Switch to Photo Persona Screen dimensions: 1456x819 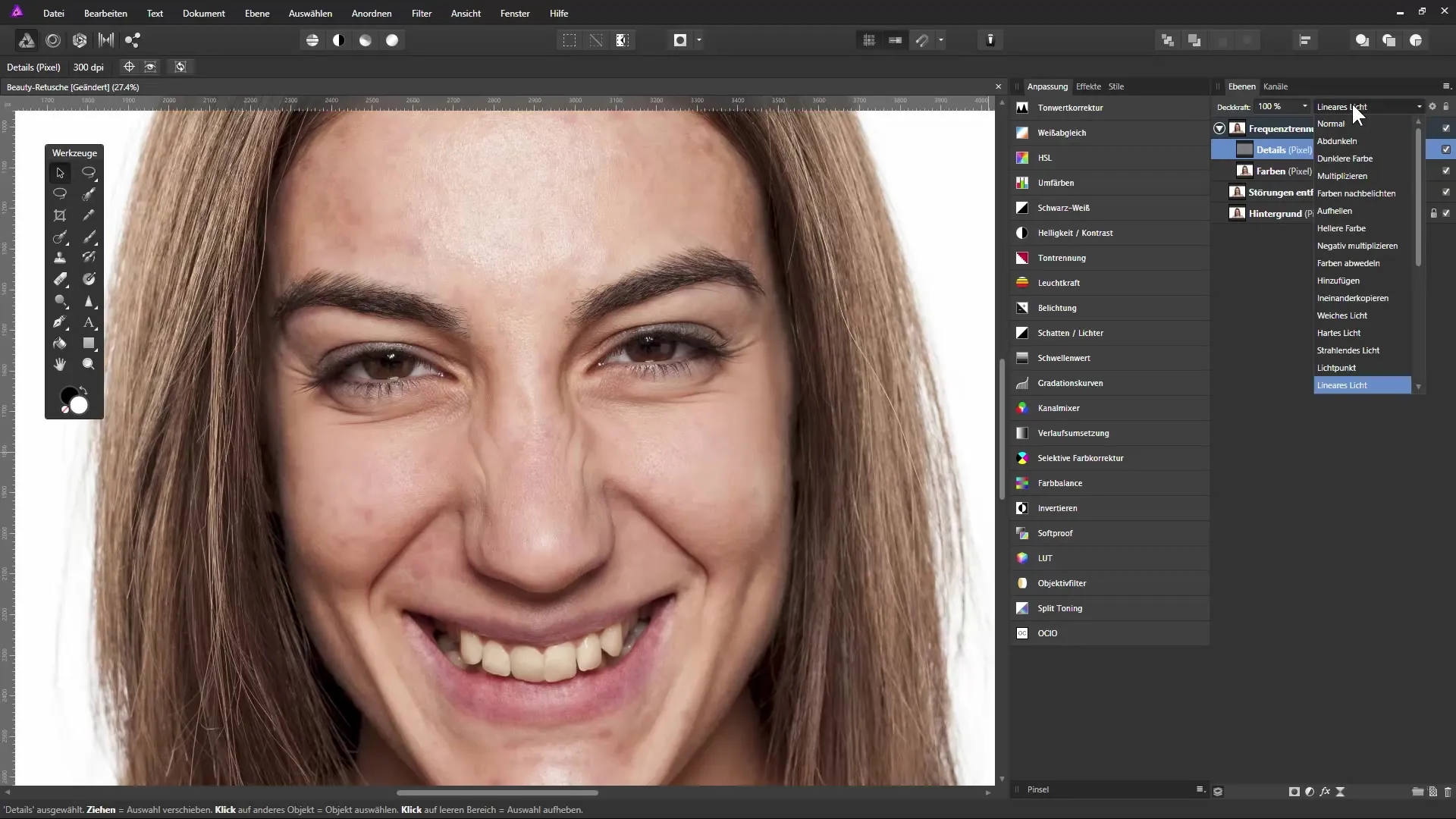point(27,40)
